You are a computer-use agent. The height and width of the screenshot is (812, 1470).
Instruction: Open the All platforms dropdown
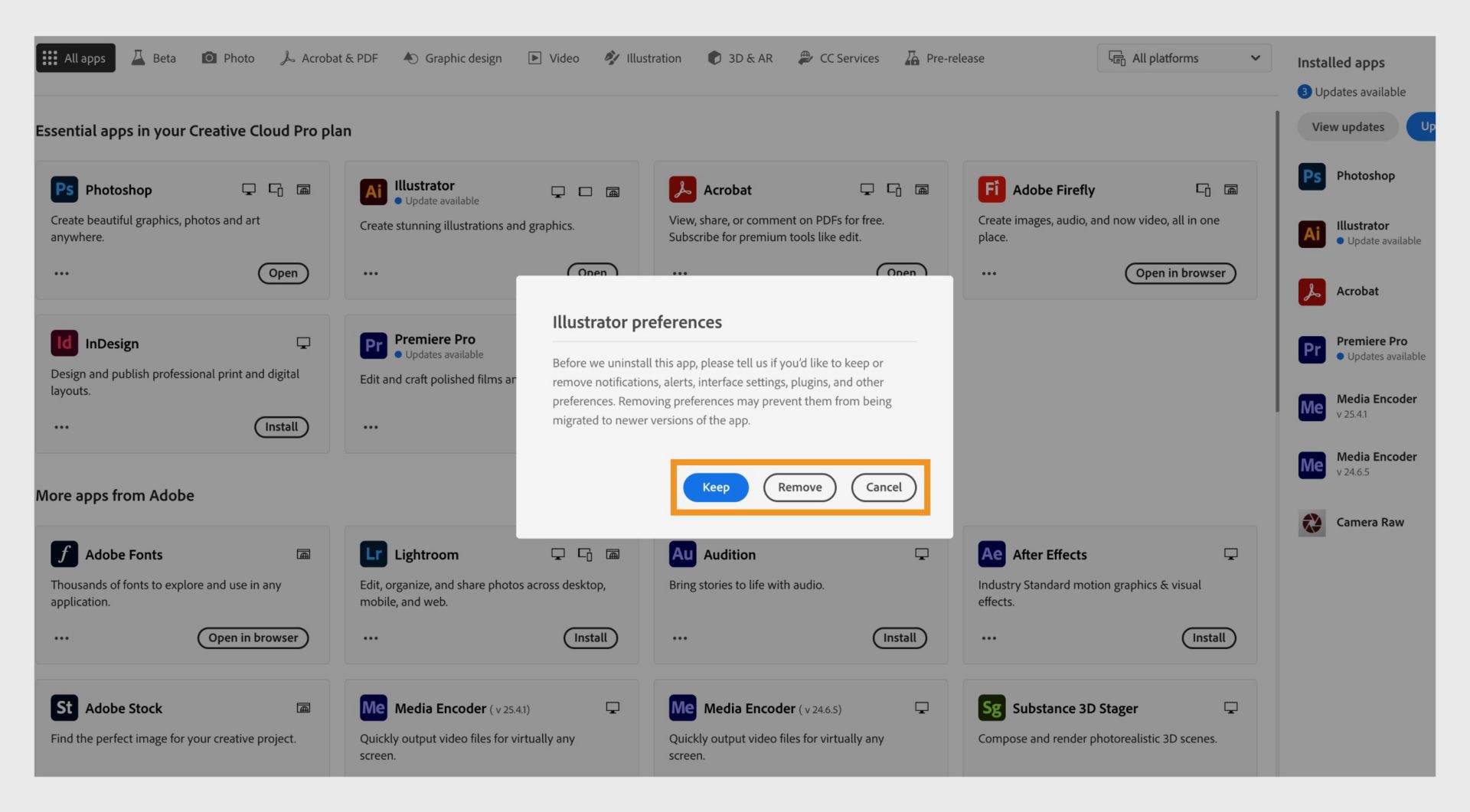[x=1183, y=57]
